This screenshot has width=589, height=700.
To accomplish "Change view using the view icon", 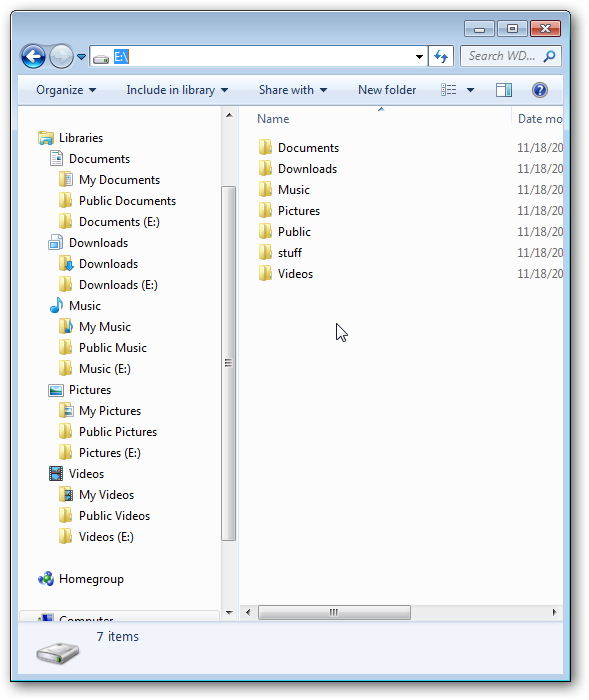I will pos(449,90).
